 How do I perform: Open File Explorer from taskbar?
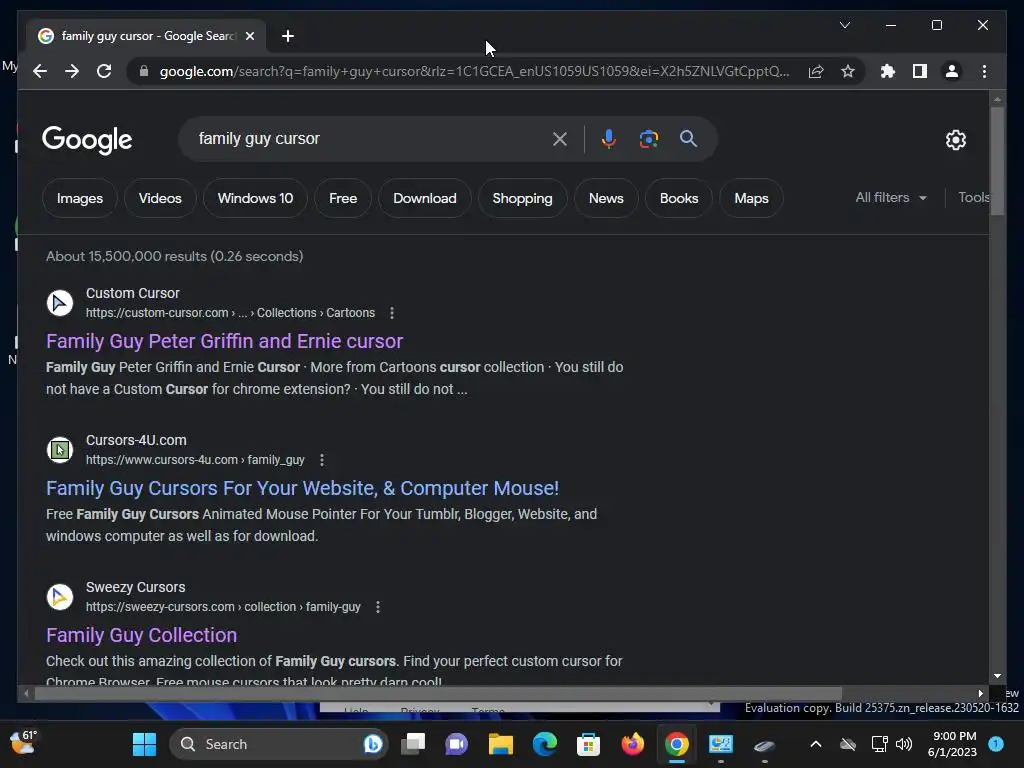tap(501, 744)
